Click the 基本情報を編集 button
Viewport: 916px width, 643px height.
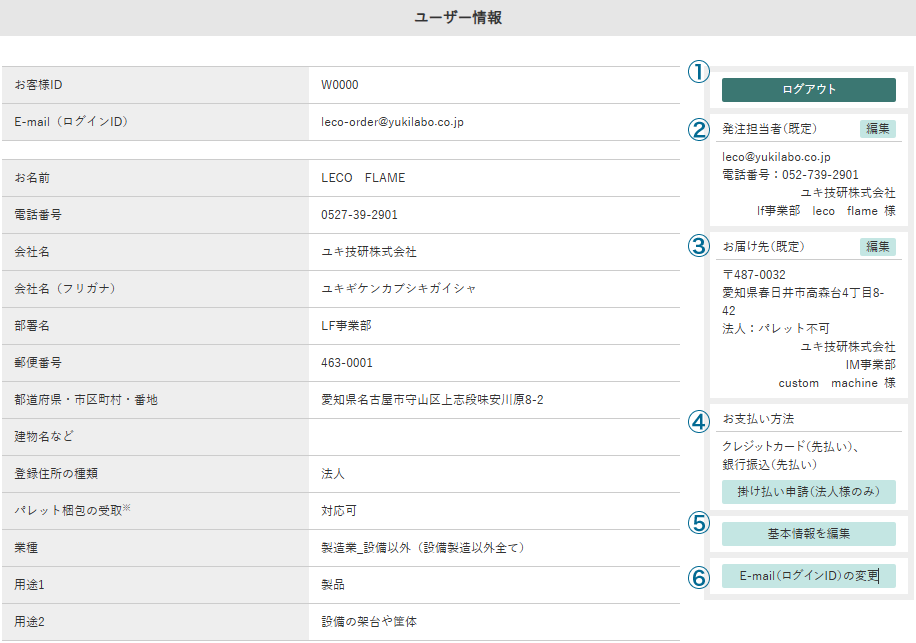pos(808,533)
